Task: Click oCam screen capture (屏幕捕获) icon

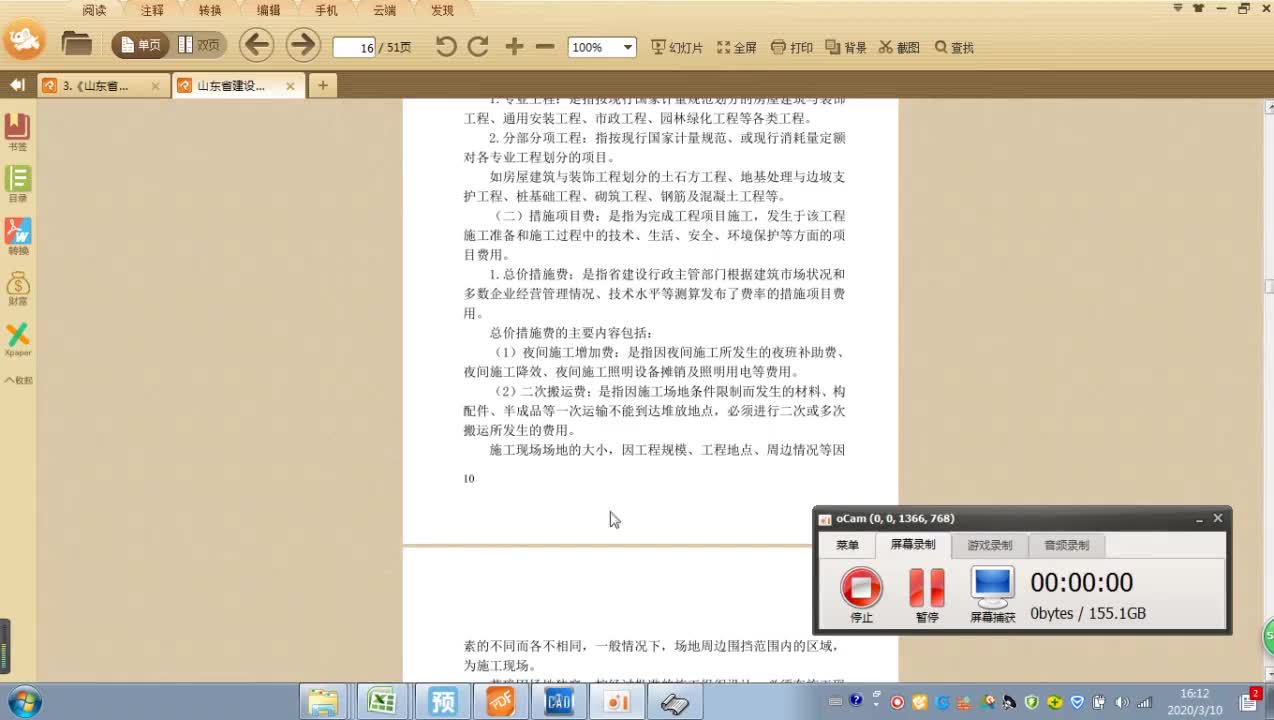Action: (993, 595)
